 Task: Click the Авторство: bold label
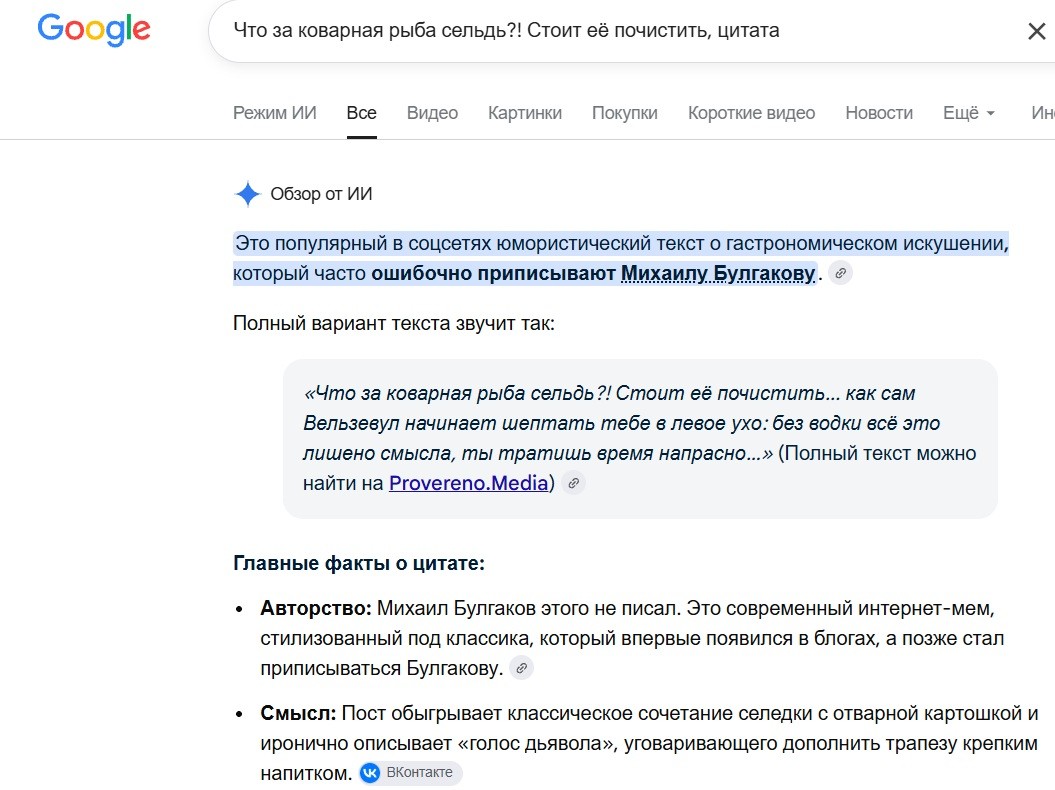316,608
